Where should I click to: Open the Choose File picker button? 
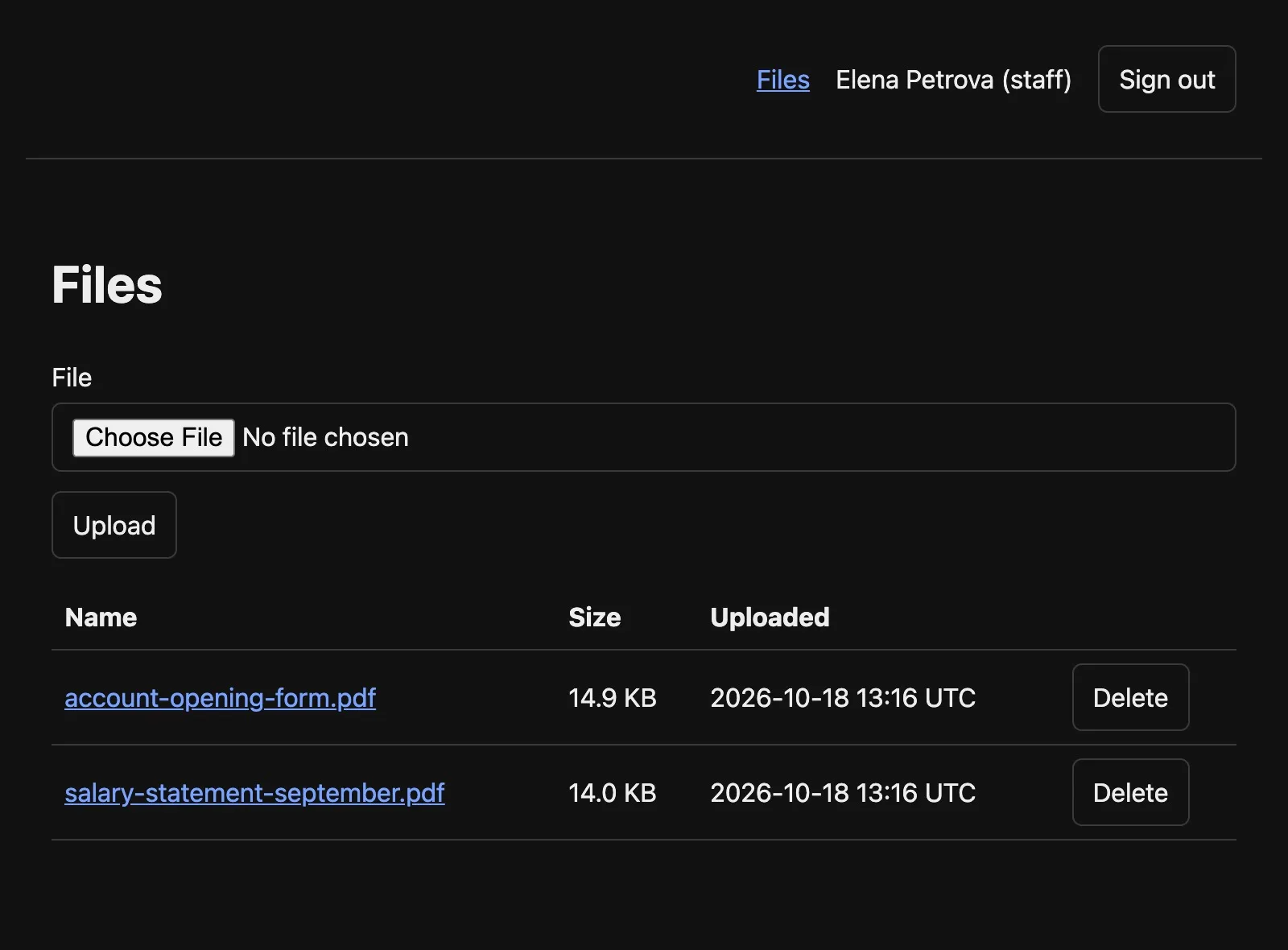point(154,437)
